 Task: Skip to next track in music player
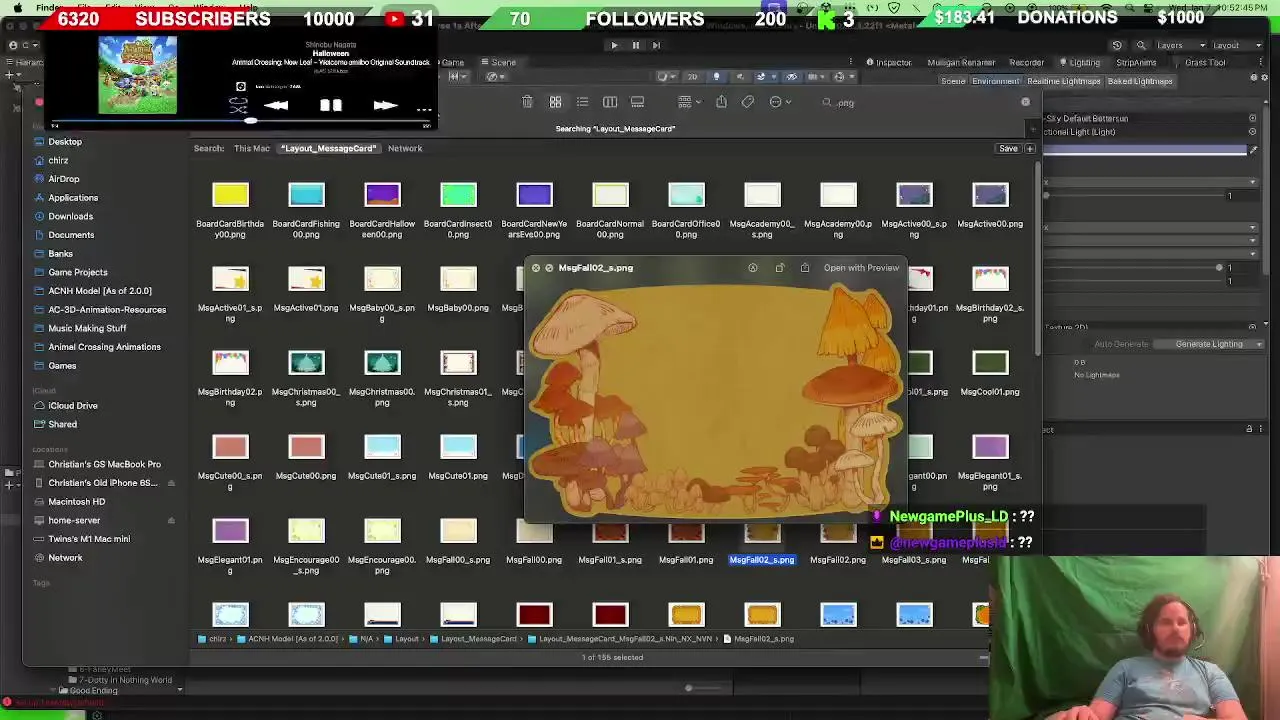pos(385,105)
